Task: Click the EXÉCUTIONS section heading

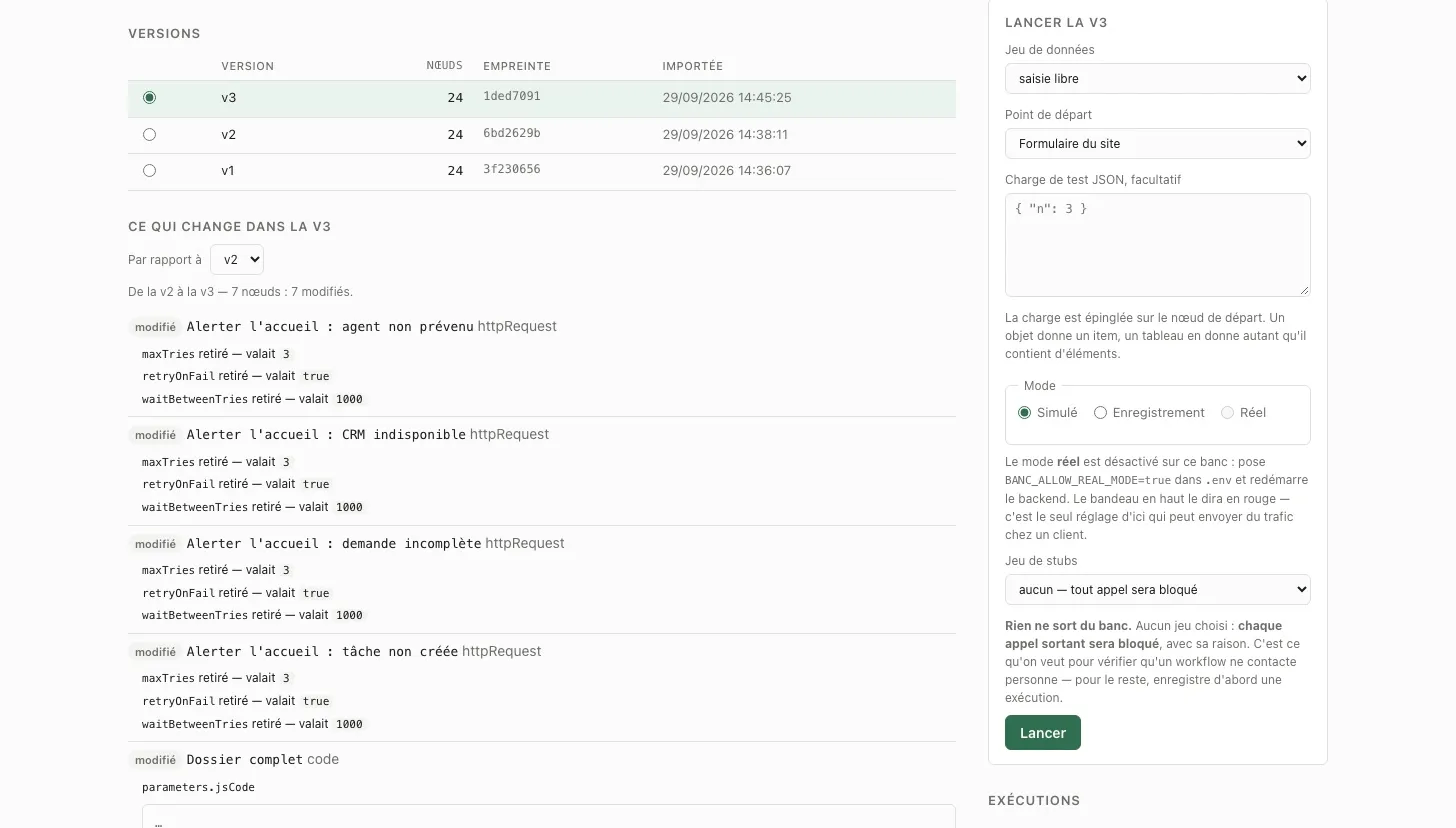Action: (1034, 801)
